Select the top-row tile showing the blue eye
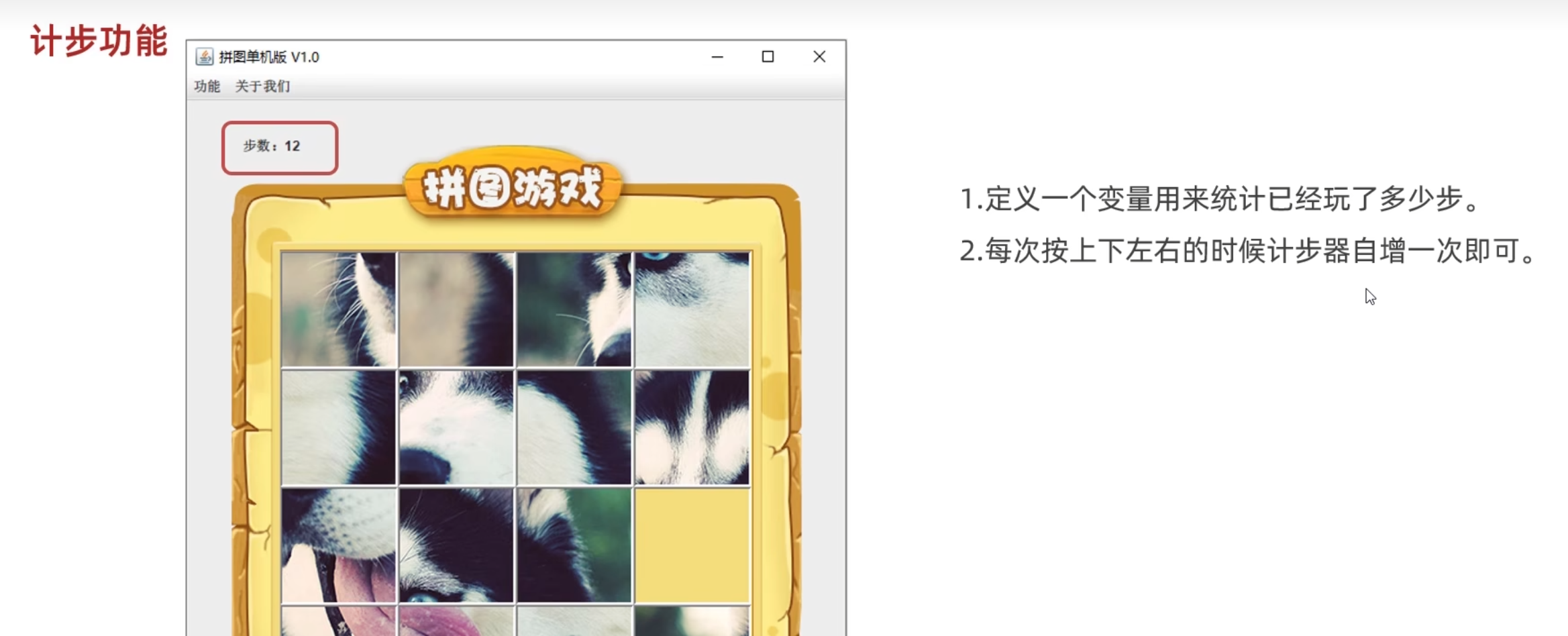This screenshot has height=636, width=1568. 692,309
